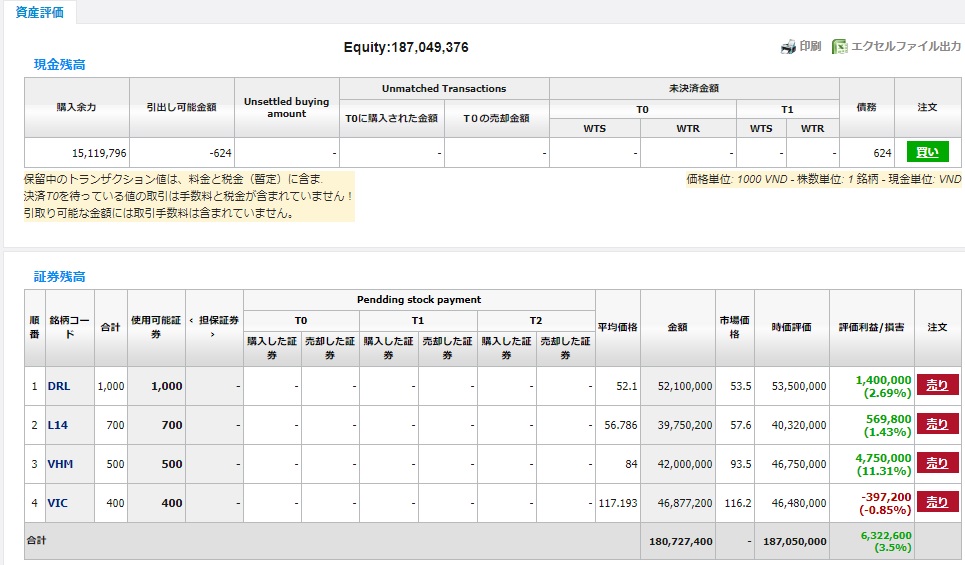Click the Excel file icon
This screenshot has height=565, width=965.
tap(840, 46)
